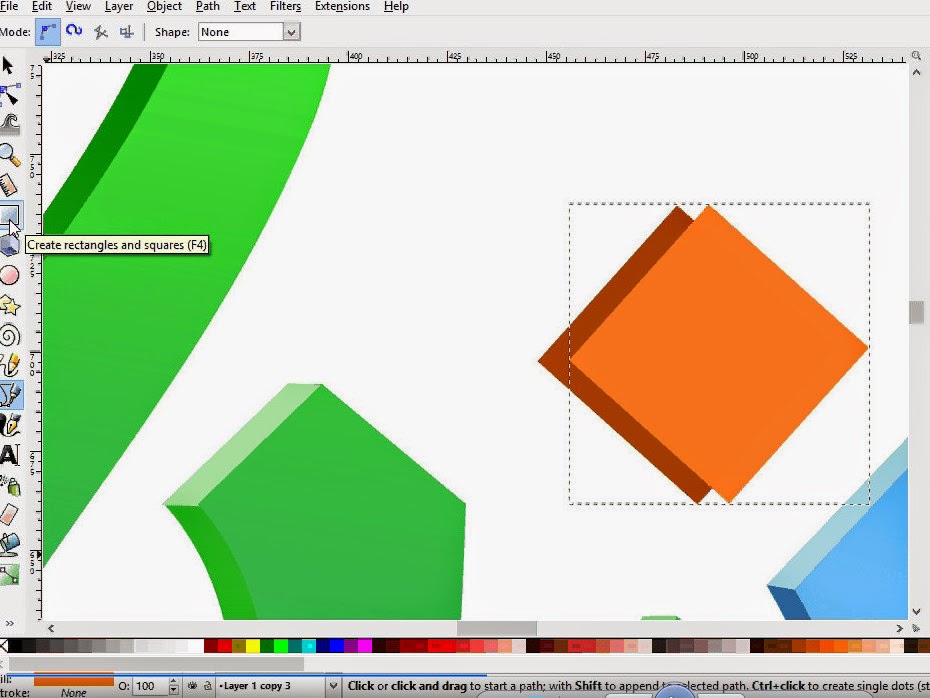Click the Shape combo box arrow
Image resolution: width=930 pixels, height=698 pixels.
[291, 33]
